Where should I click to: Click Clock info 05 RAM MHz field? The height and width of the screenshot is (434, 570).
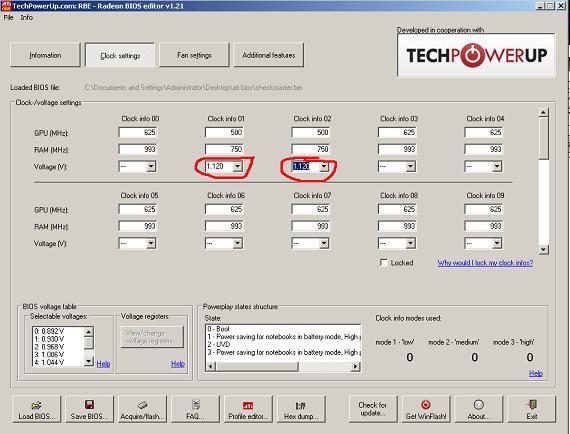coord(138,226)
